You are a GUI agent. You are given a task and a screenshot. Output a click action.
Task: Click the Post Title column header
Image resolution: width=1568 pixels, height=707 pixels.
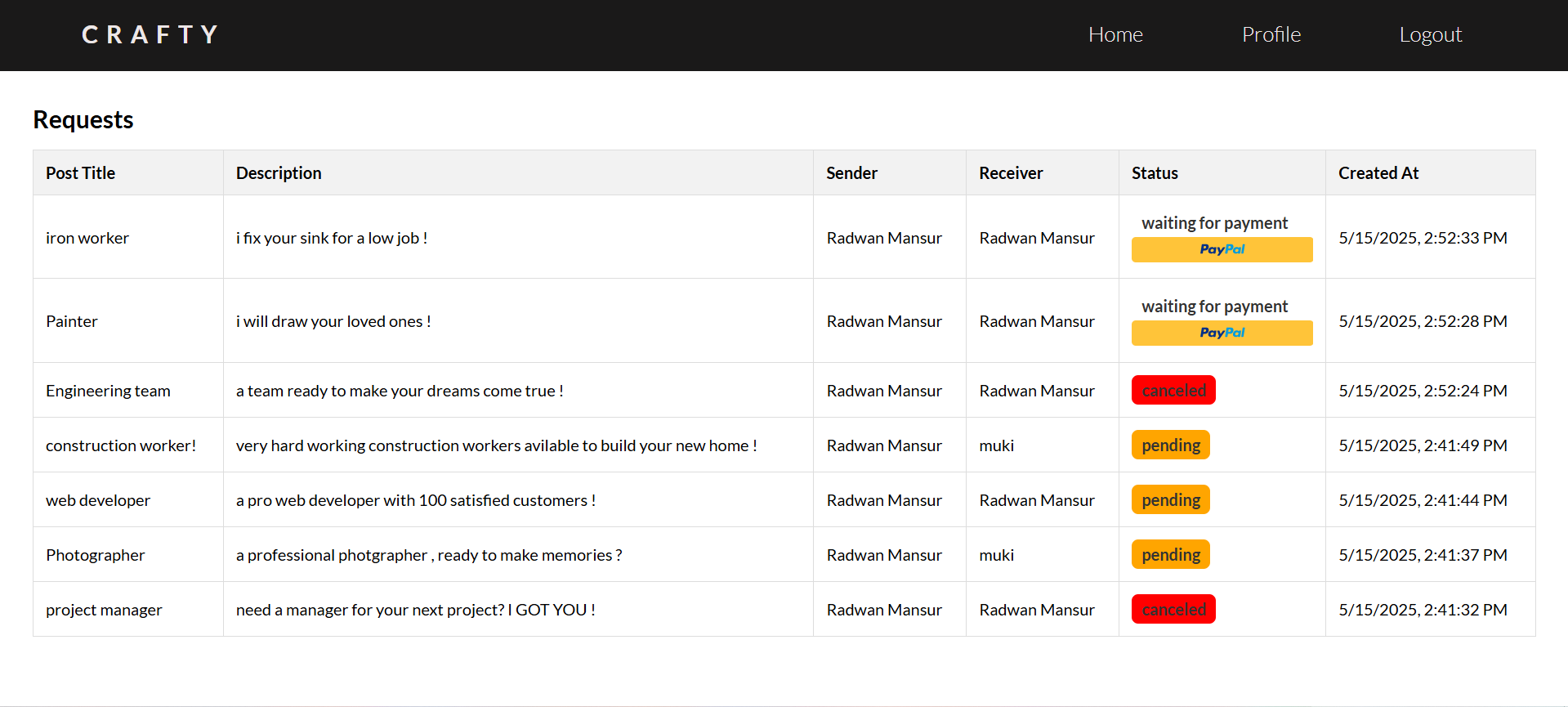80,173
